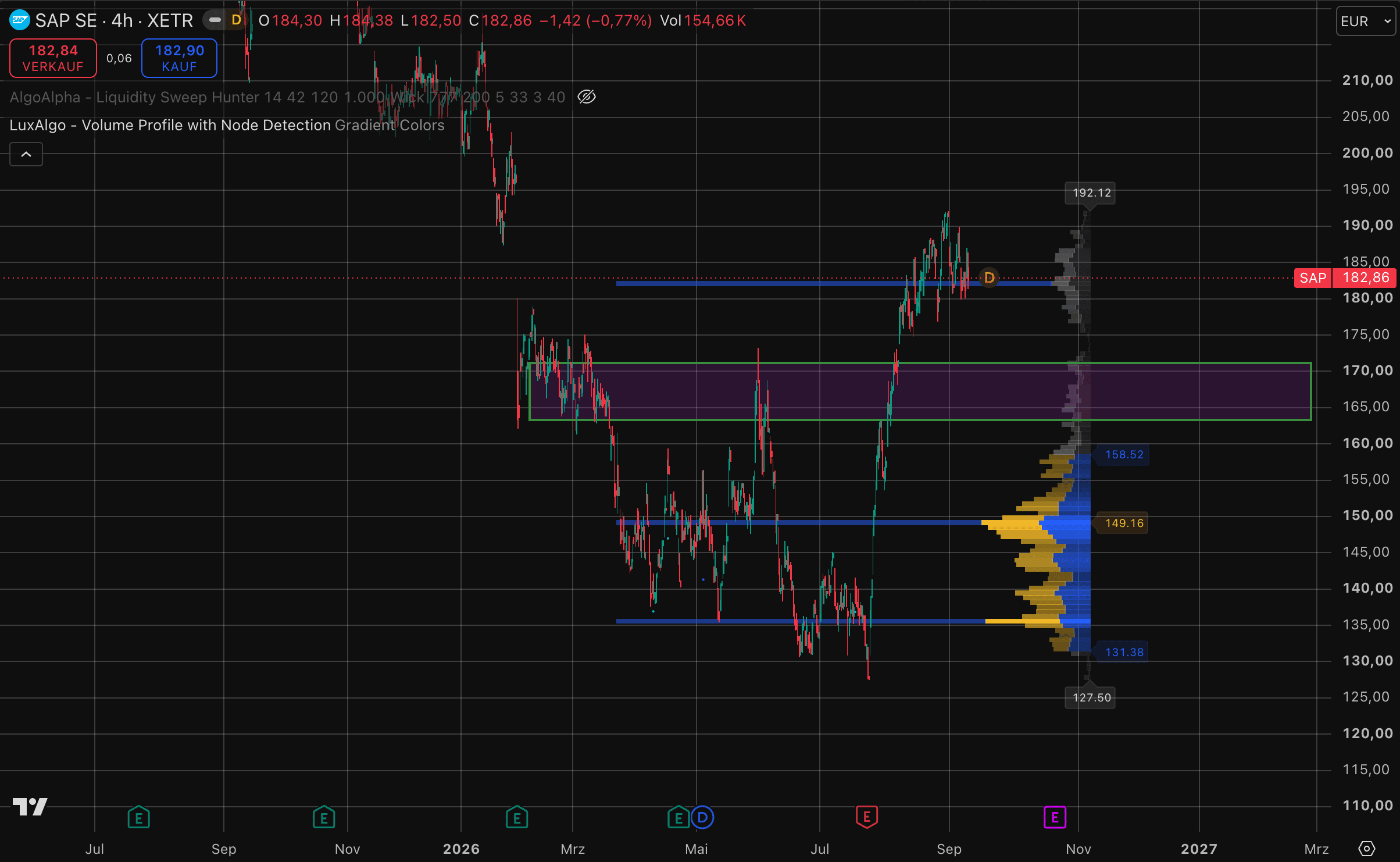This screenshot has width=1400, height=862.
Task: Click the high value H 184,38
Action: coord(362,21)
